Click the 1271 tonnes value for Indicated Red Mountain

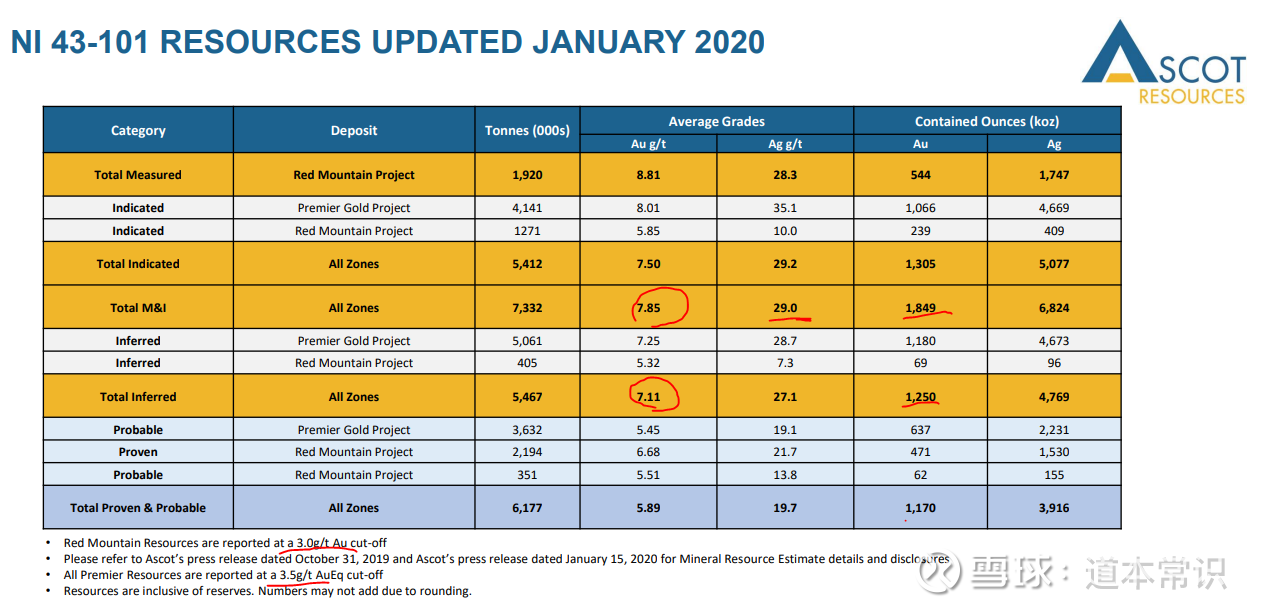tap(527, 231)
